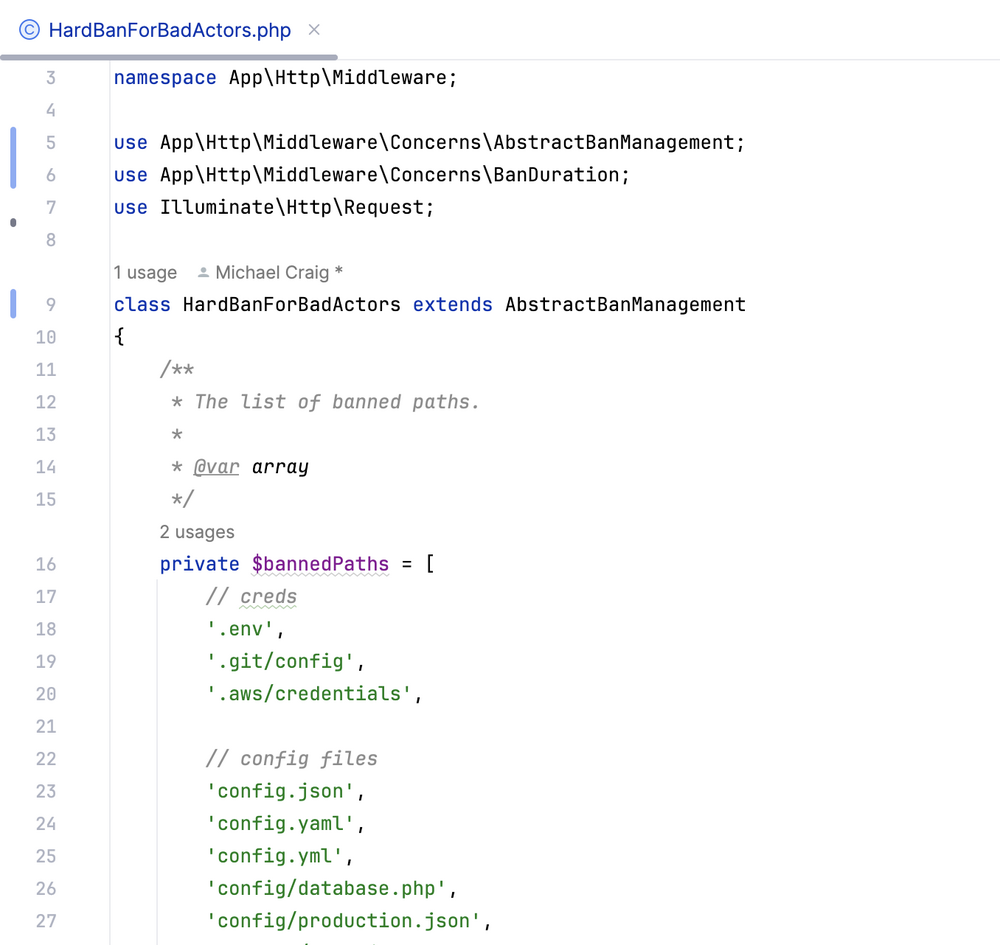The height and width of the screenshot is (945, 1000).
Task: Click line number 10 at the class brace
Action: pyautogui.click(x=46, y=337)
